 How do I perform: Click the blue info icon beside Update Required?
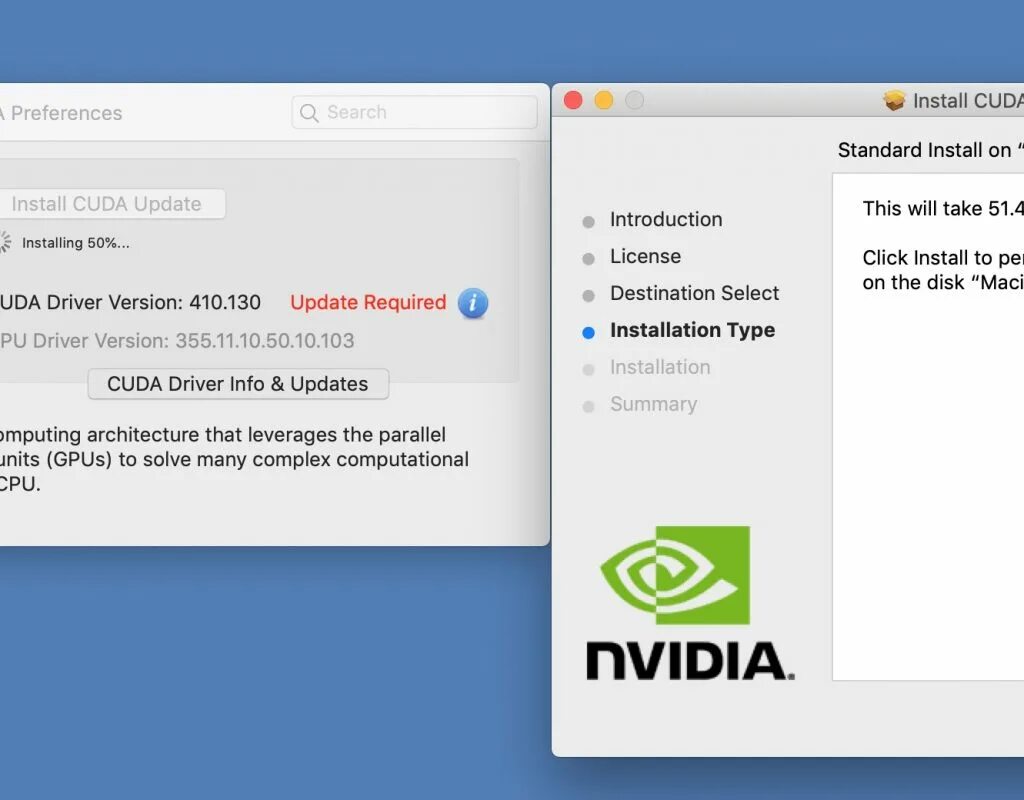coord(473,303)
